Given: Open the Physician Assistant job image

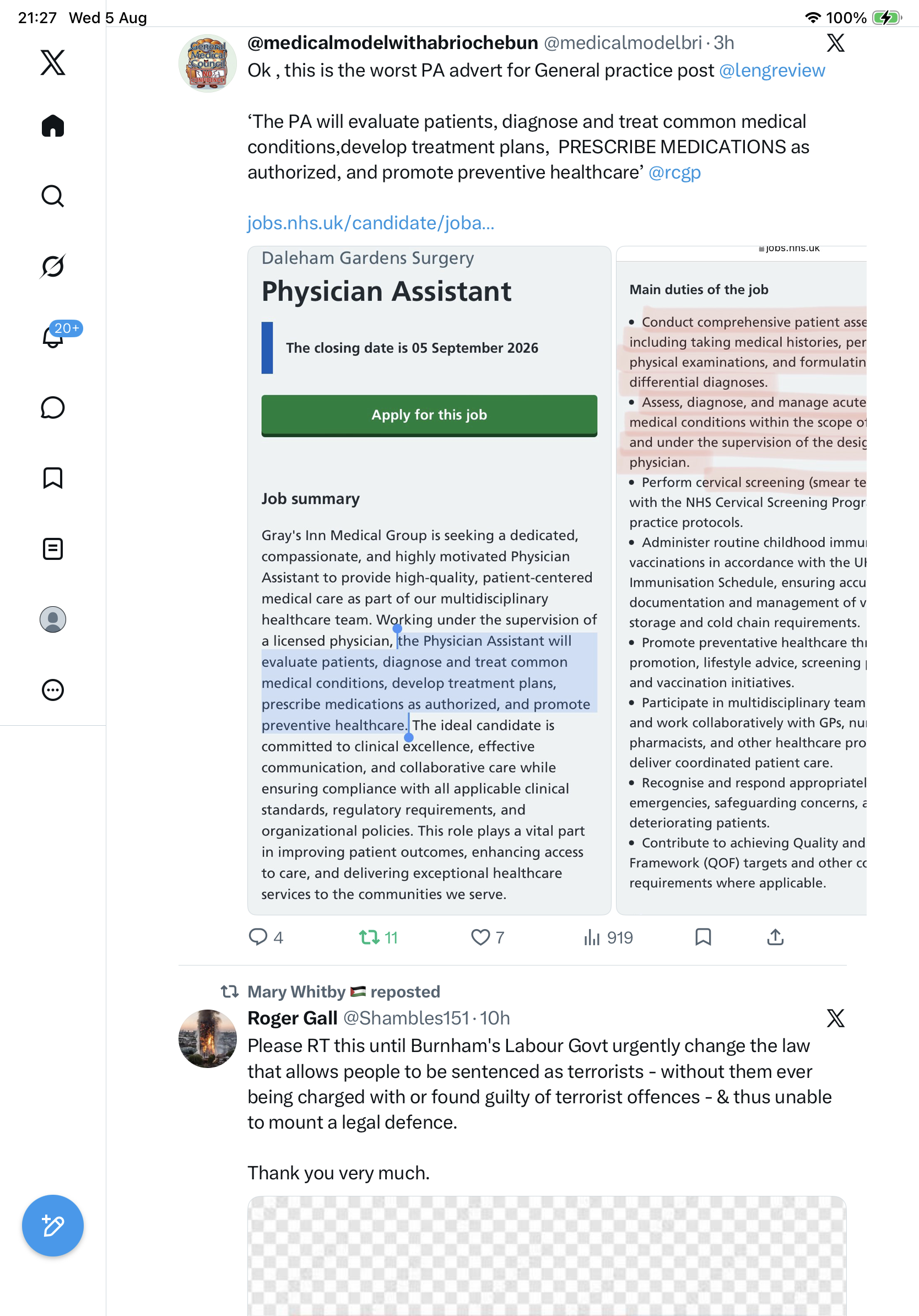Looking at the screenshot, I should pos(429,580).
